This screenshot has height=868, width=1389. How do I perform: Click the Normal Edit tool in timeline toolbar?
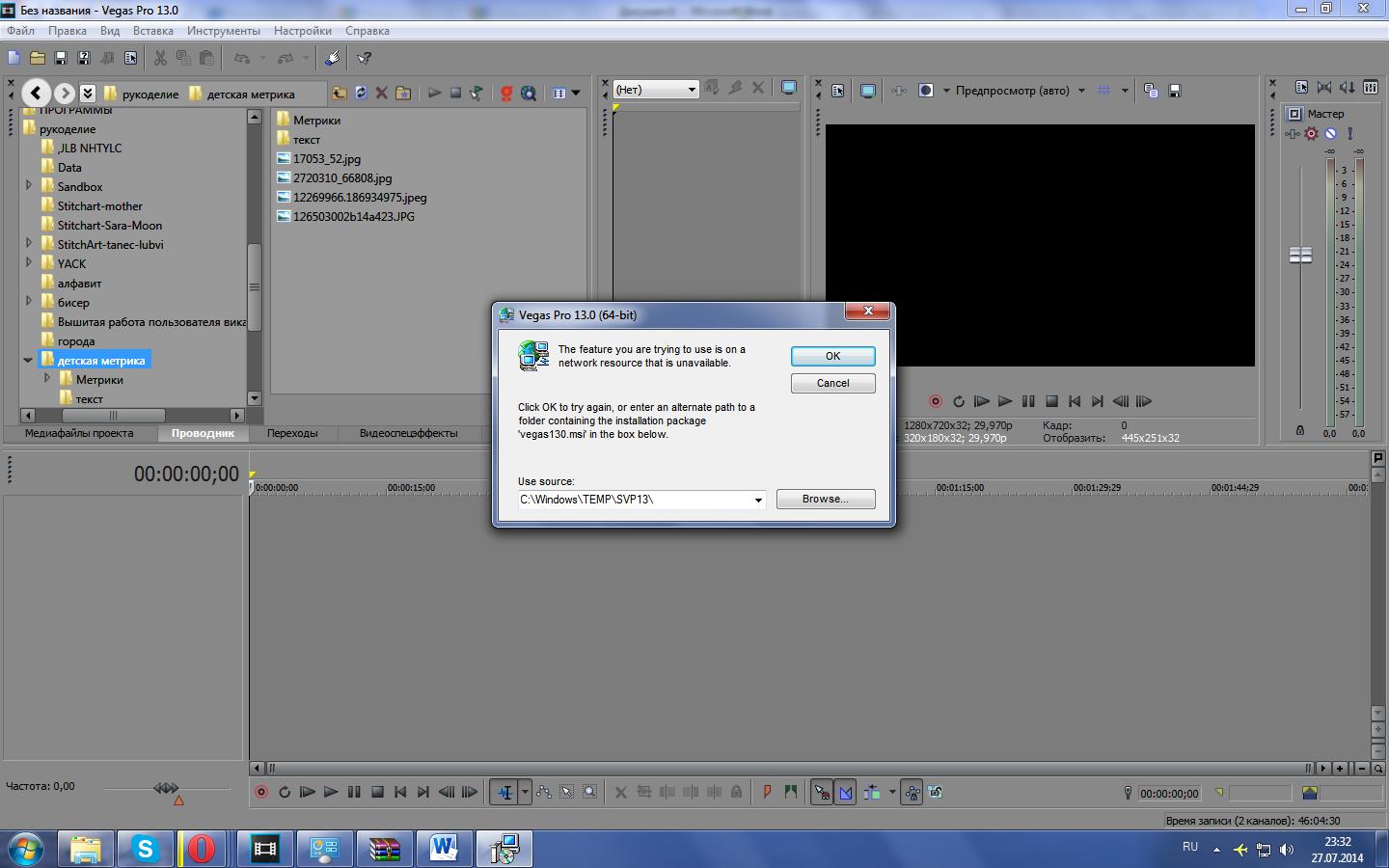click(x=505, y=793)
